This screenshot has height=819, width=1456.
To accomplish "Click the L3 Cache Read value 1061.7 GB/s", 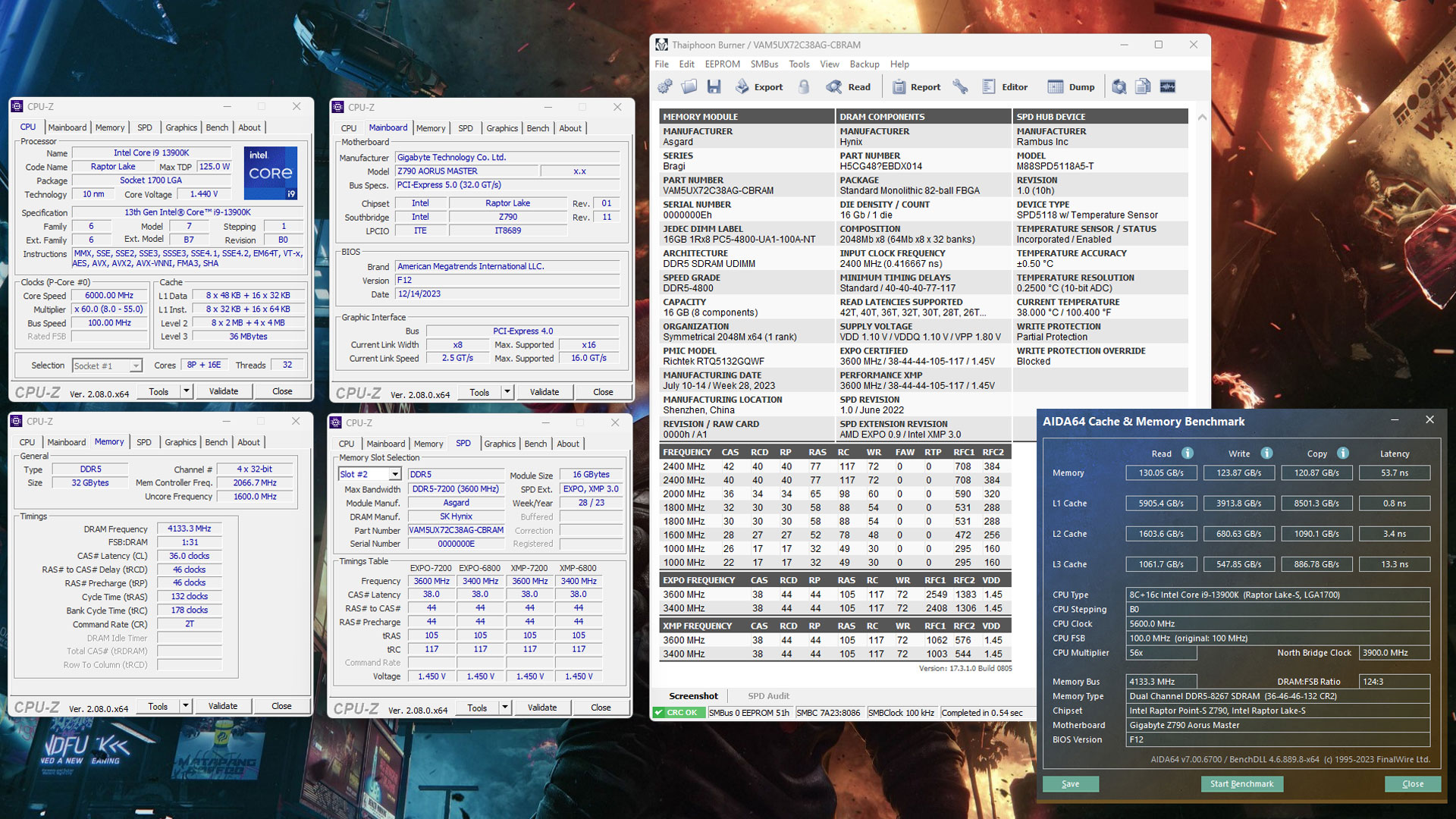I will pos(1161,564).
